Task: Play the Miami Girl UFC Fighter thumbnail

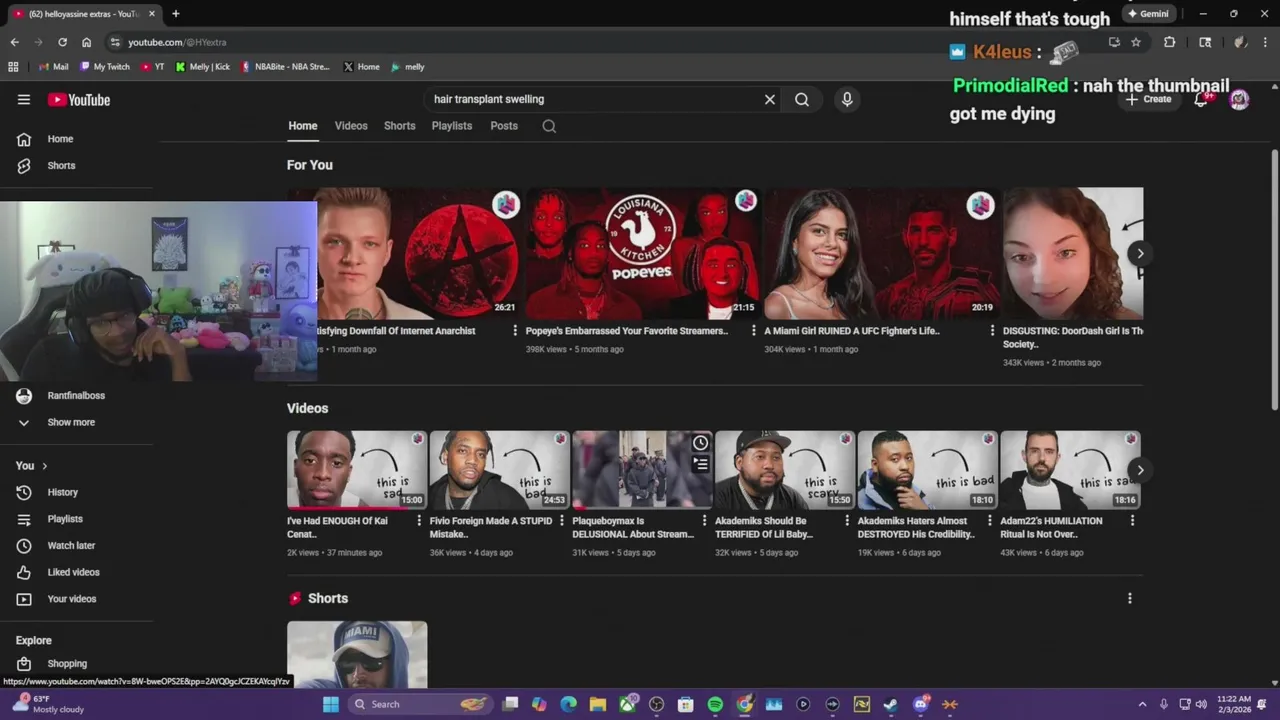Action: coord(881,253)
